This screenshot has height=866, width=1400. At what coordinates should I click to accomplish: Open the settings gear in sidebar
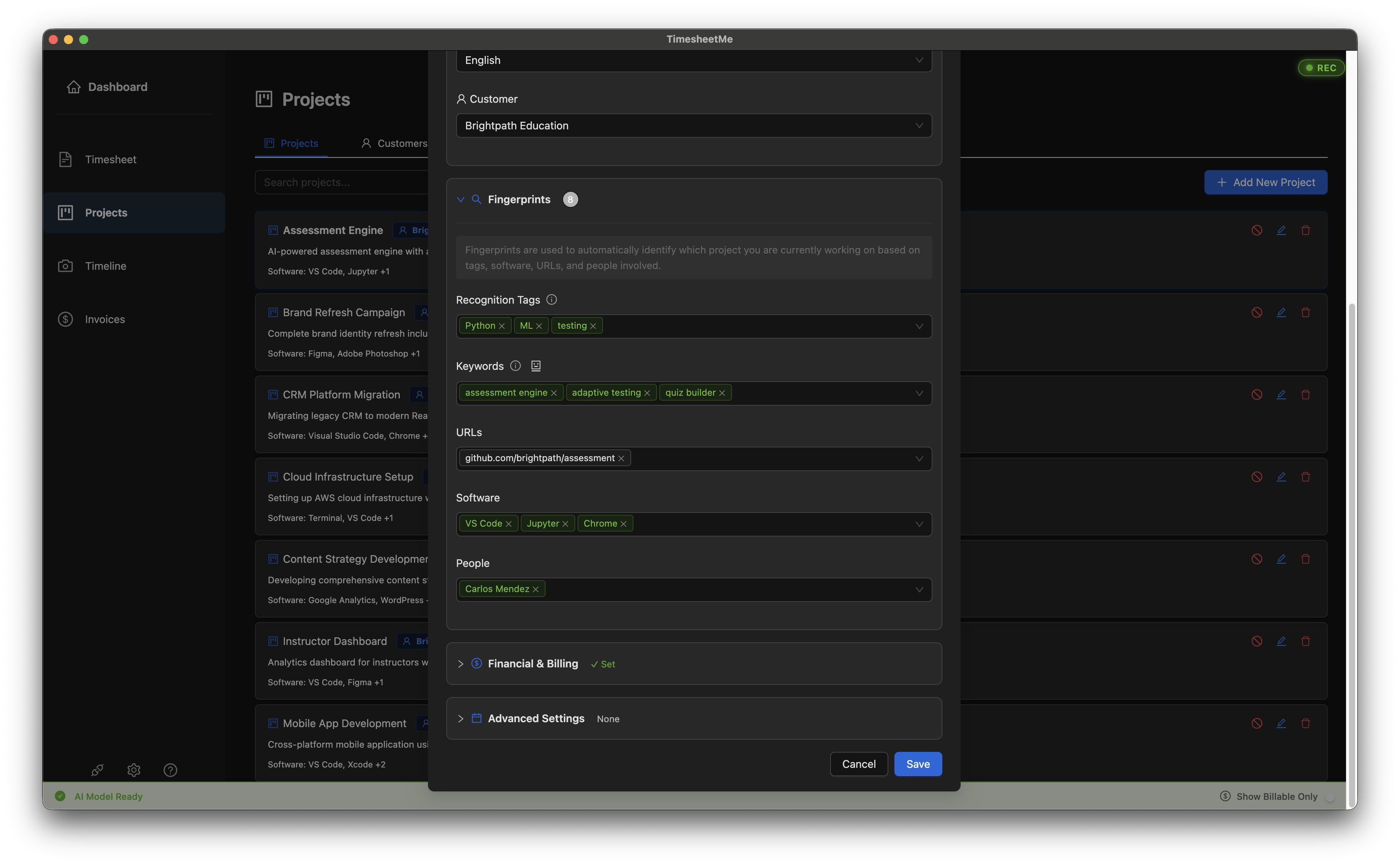pyautogui.click(x=134, y=770)
